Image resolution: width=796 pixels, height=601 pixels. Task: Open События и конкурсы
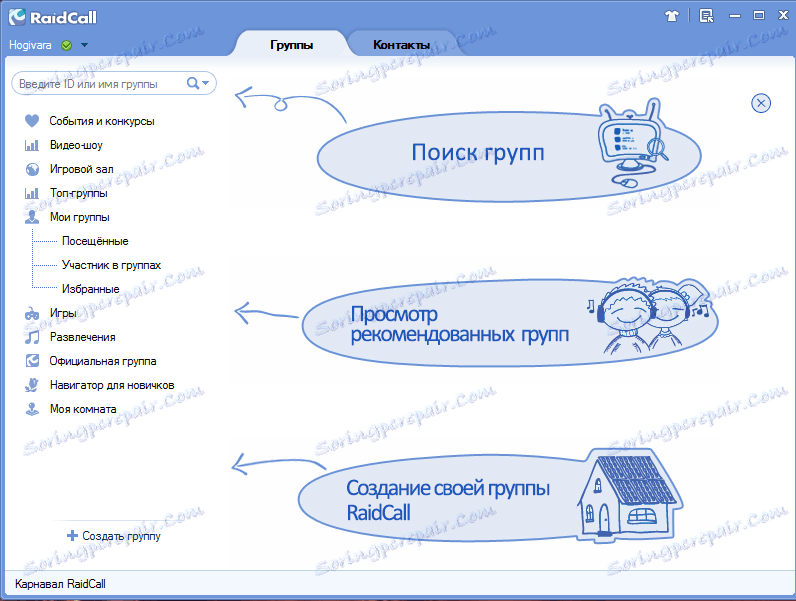(x=102, y=121)
